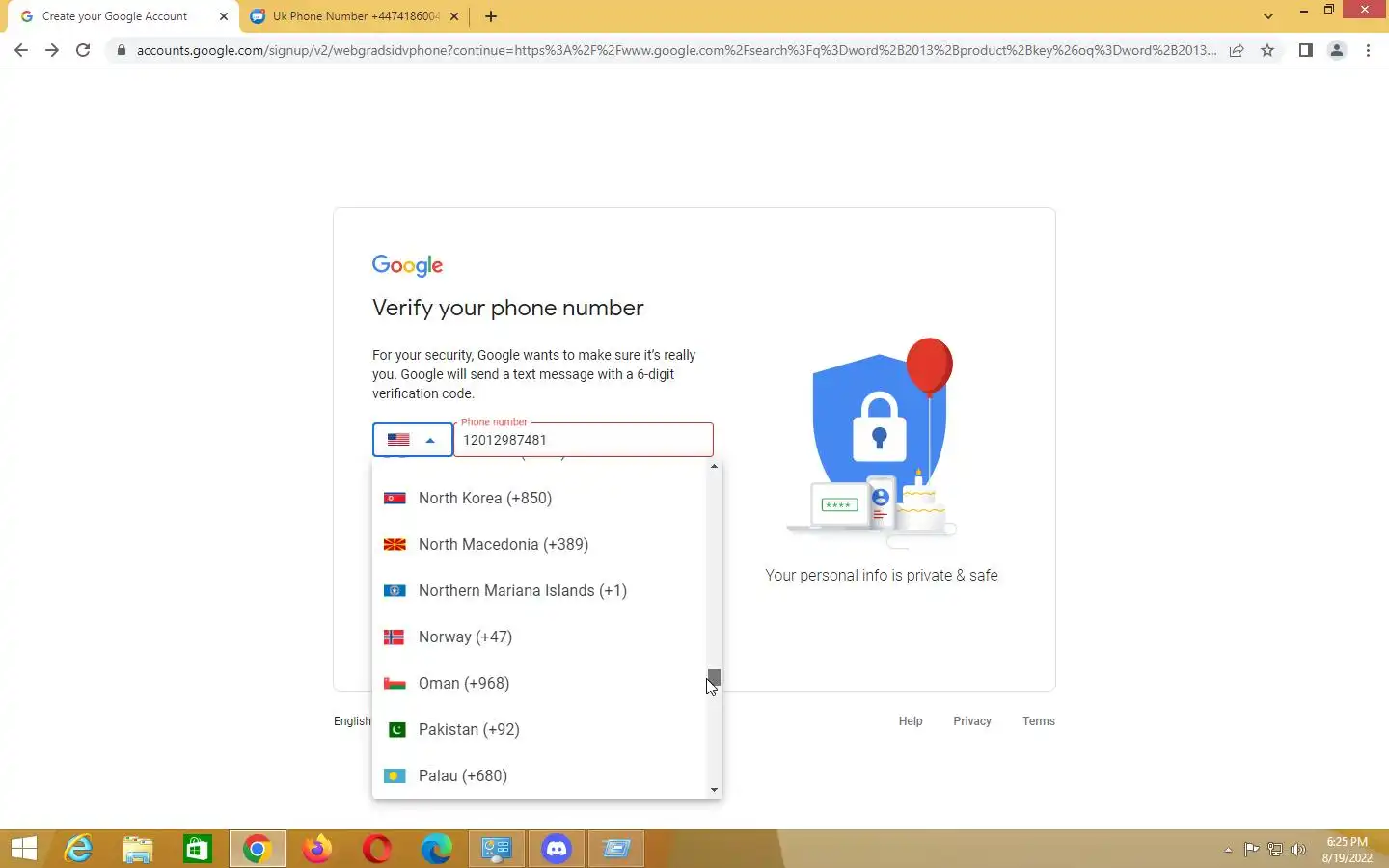The height and width of the screenshot is (868, 1389).
Task: Open network status tray icon
Action: point(1275,850)
